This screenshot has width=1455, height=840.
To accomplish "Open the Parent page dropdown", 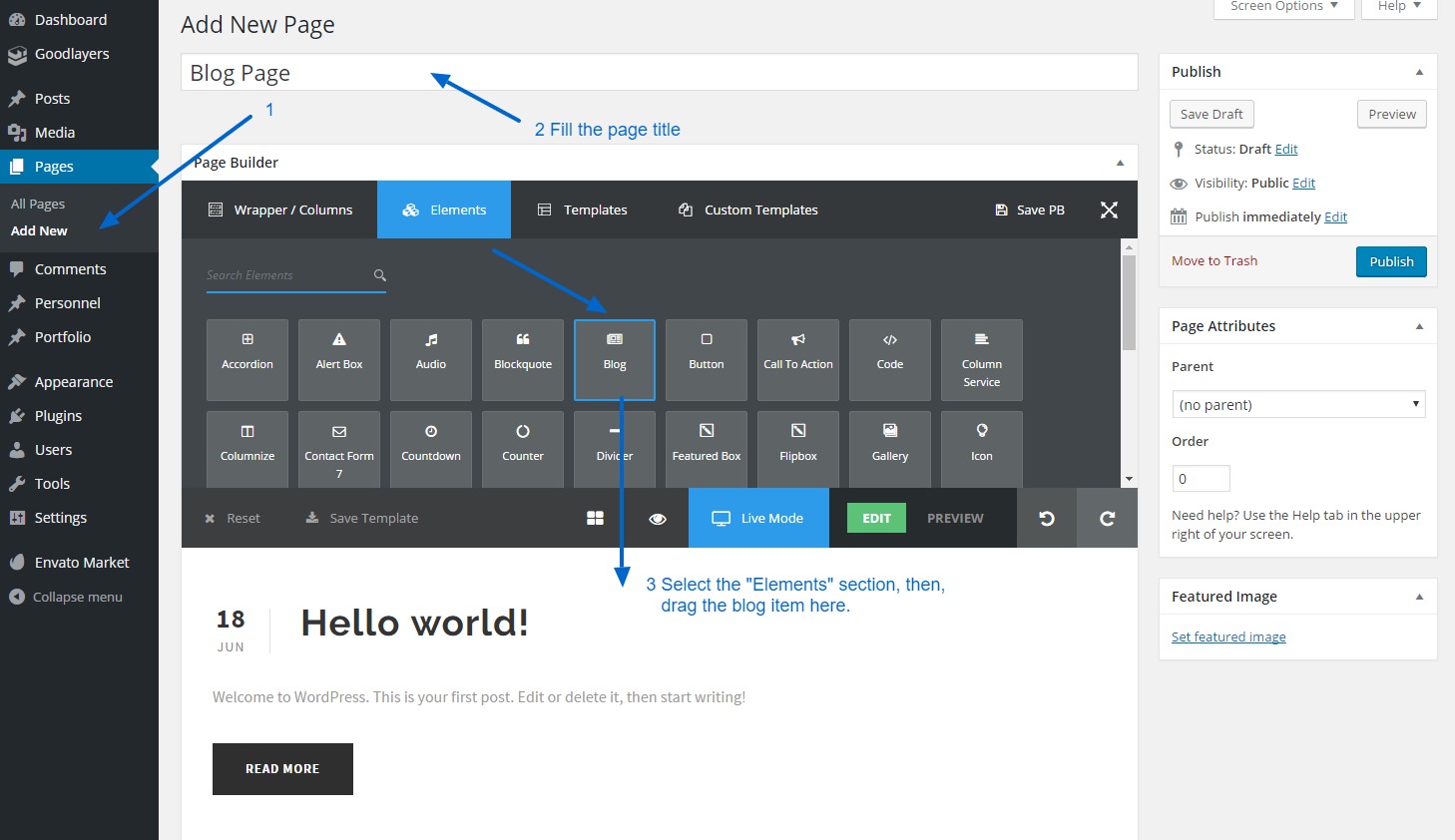I will [1297, 404].
